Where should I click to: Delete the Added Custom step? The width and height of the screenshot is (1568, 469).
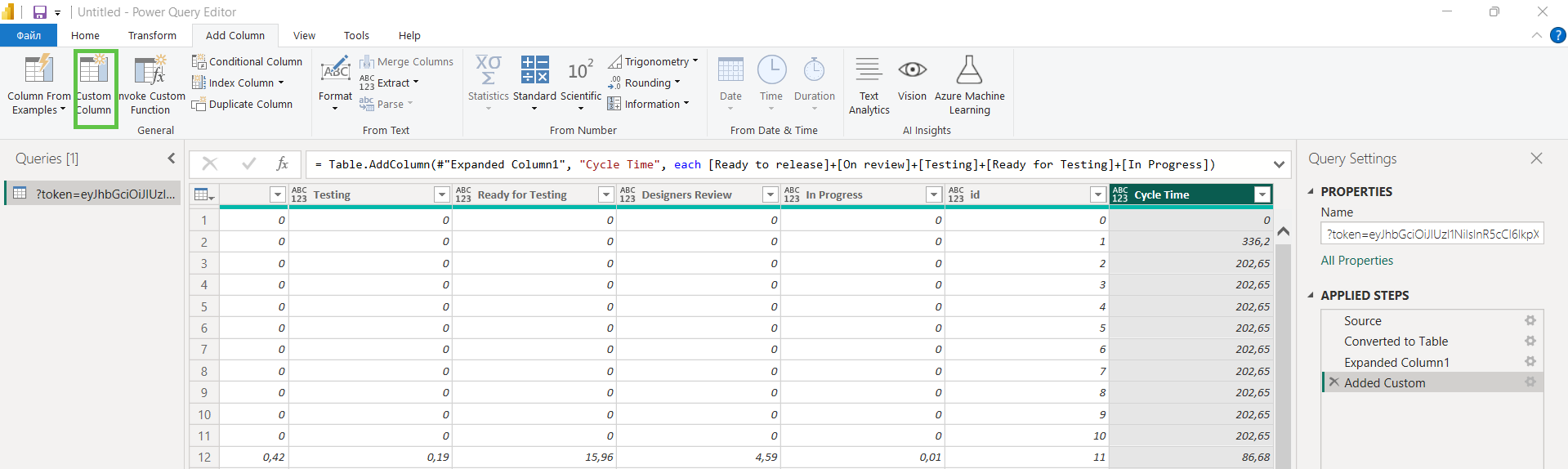(1333, 382)
